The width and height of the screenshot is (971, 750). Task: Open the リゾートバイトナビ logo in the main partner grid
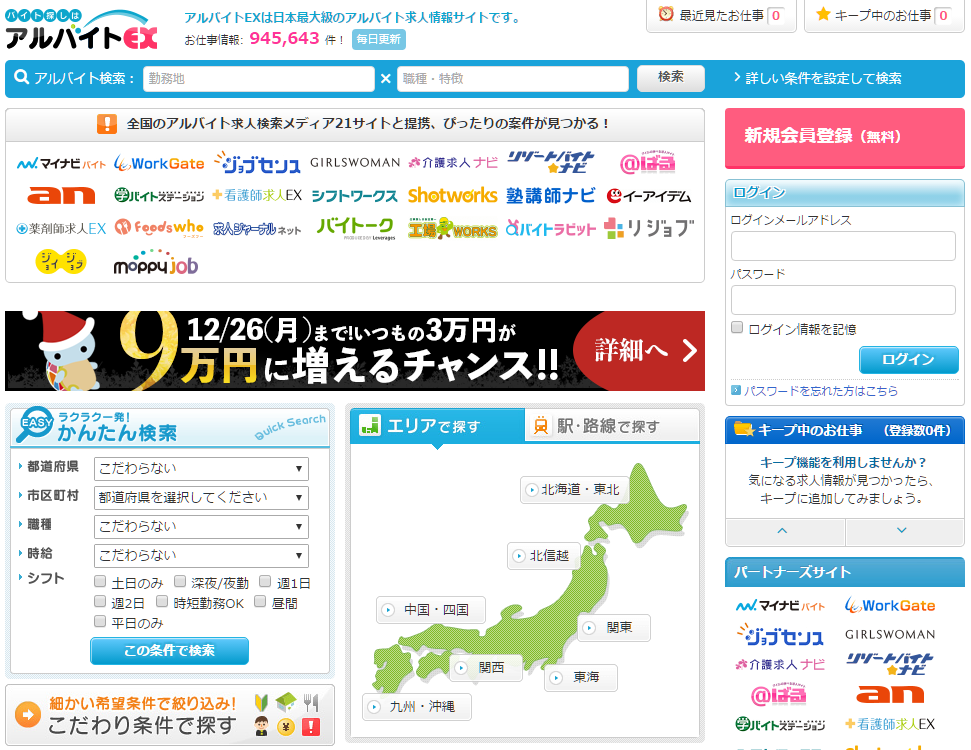pyautogui.click(x=551, y=162)
